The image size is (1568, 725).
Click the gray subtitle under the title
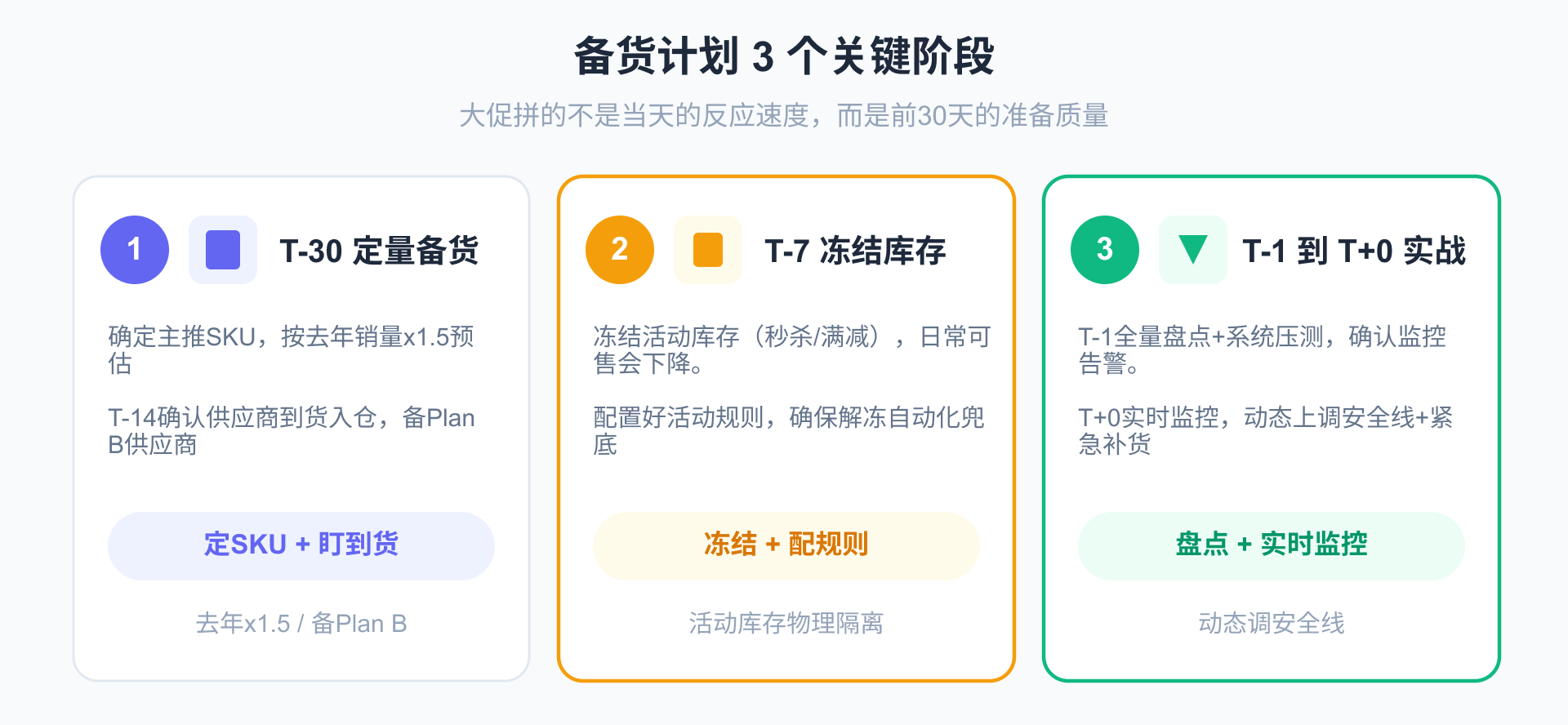pyautogui.click(x=784, y=115)
